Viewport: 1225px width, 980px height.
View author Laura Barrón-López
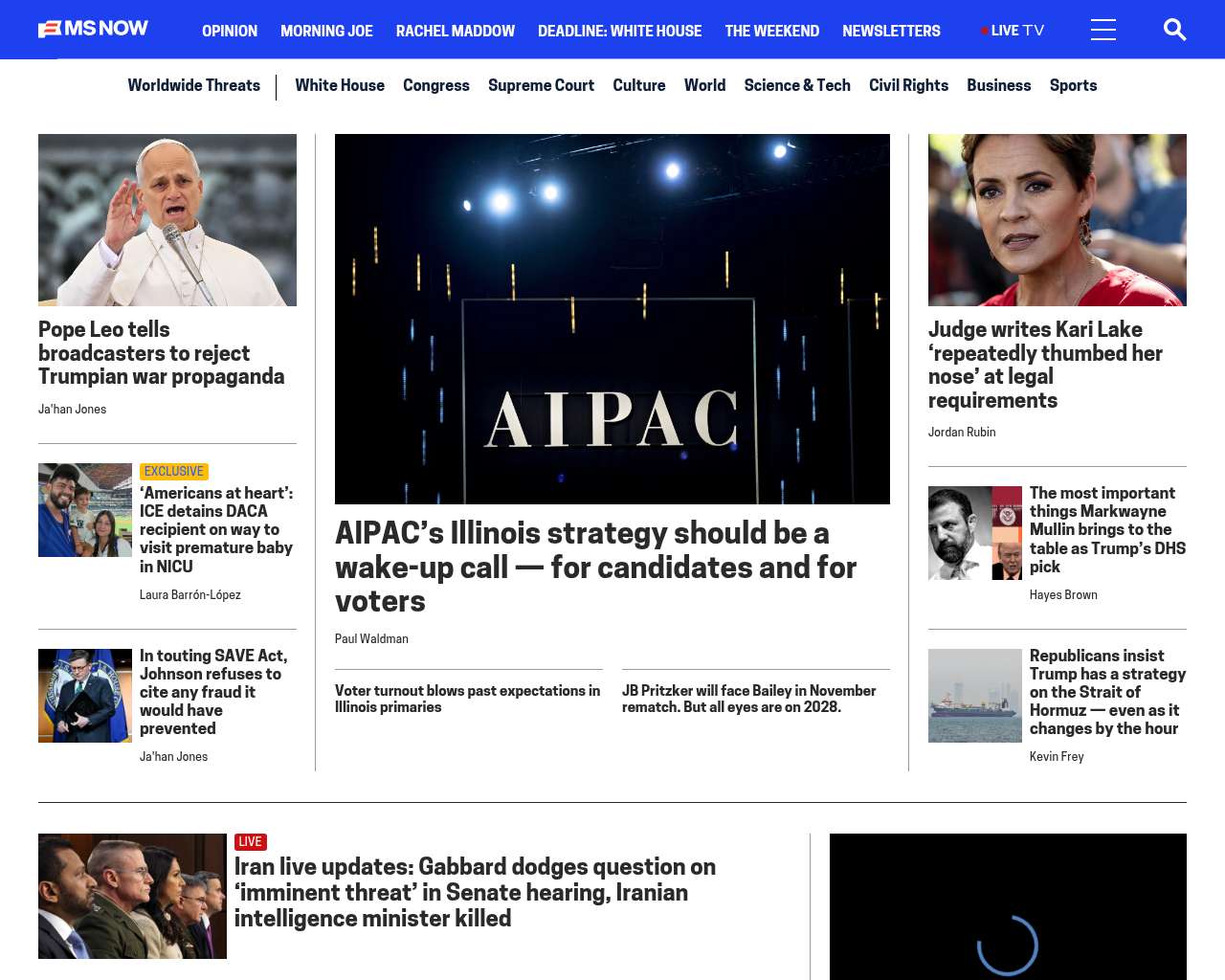coord(190,595)
